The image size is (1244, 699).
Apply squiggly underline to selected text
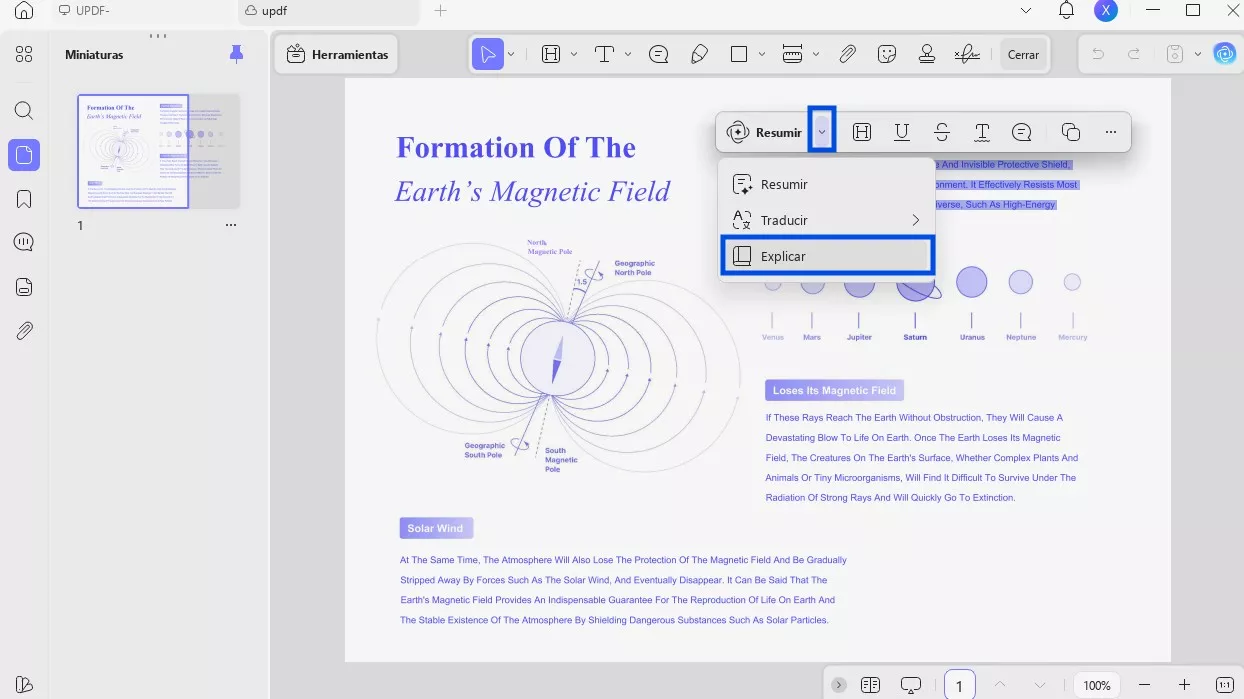(982, 132)
